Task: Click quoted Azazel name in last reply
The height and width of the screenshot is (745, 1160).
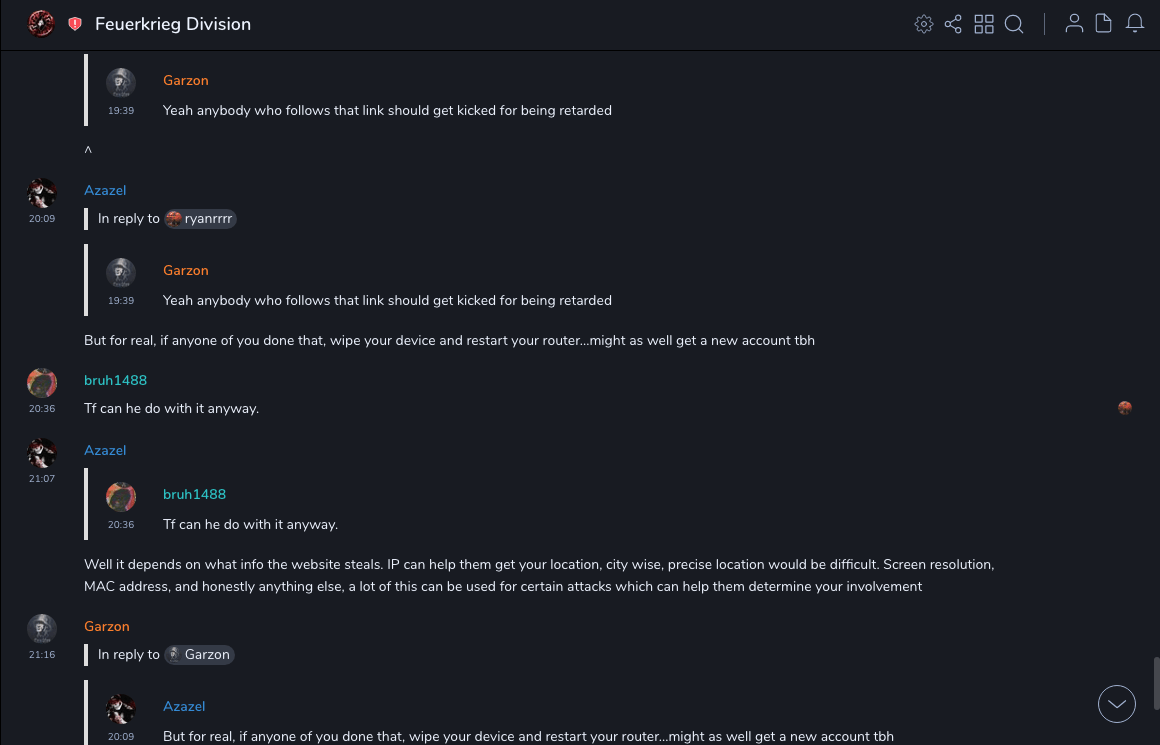Action: coord(184,706)
